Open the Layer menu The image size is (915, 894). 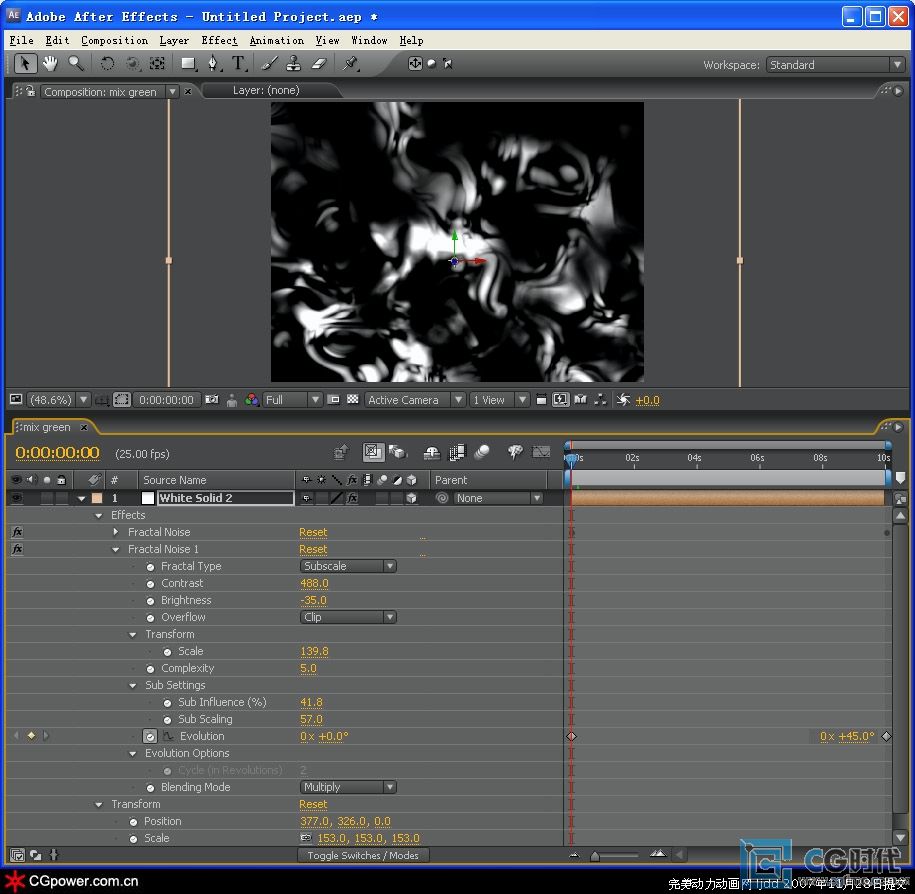[x=174, y=40]
